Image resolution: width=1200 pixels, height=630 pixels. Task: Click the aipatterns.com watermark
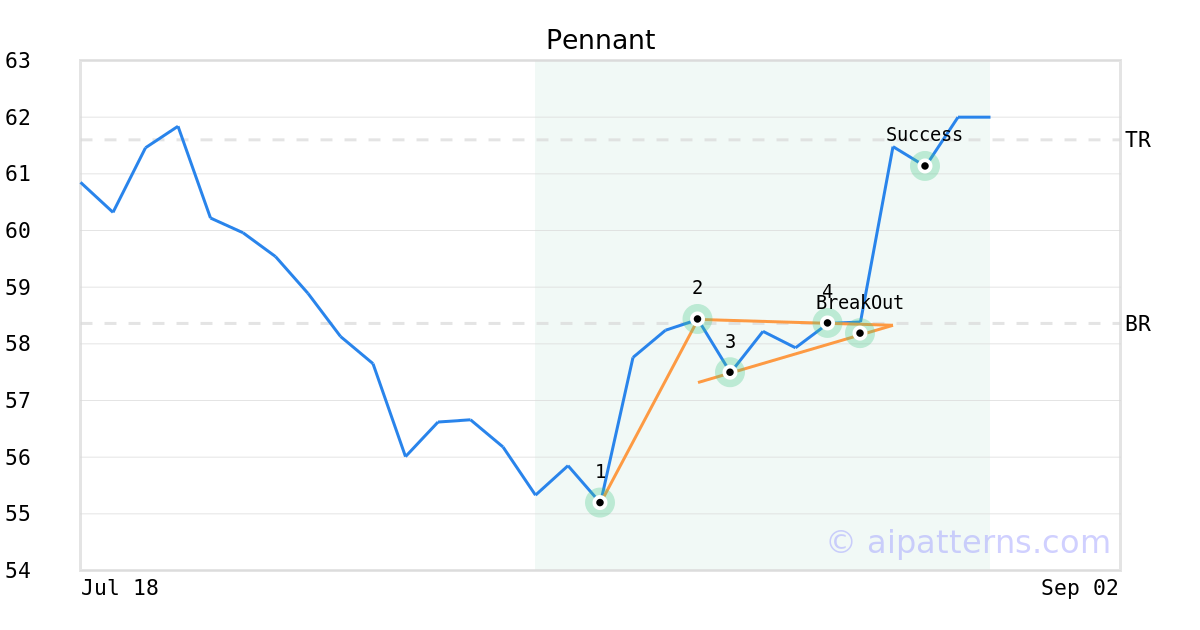pyautogui.click(x=968, y=542)
